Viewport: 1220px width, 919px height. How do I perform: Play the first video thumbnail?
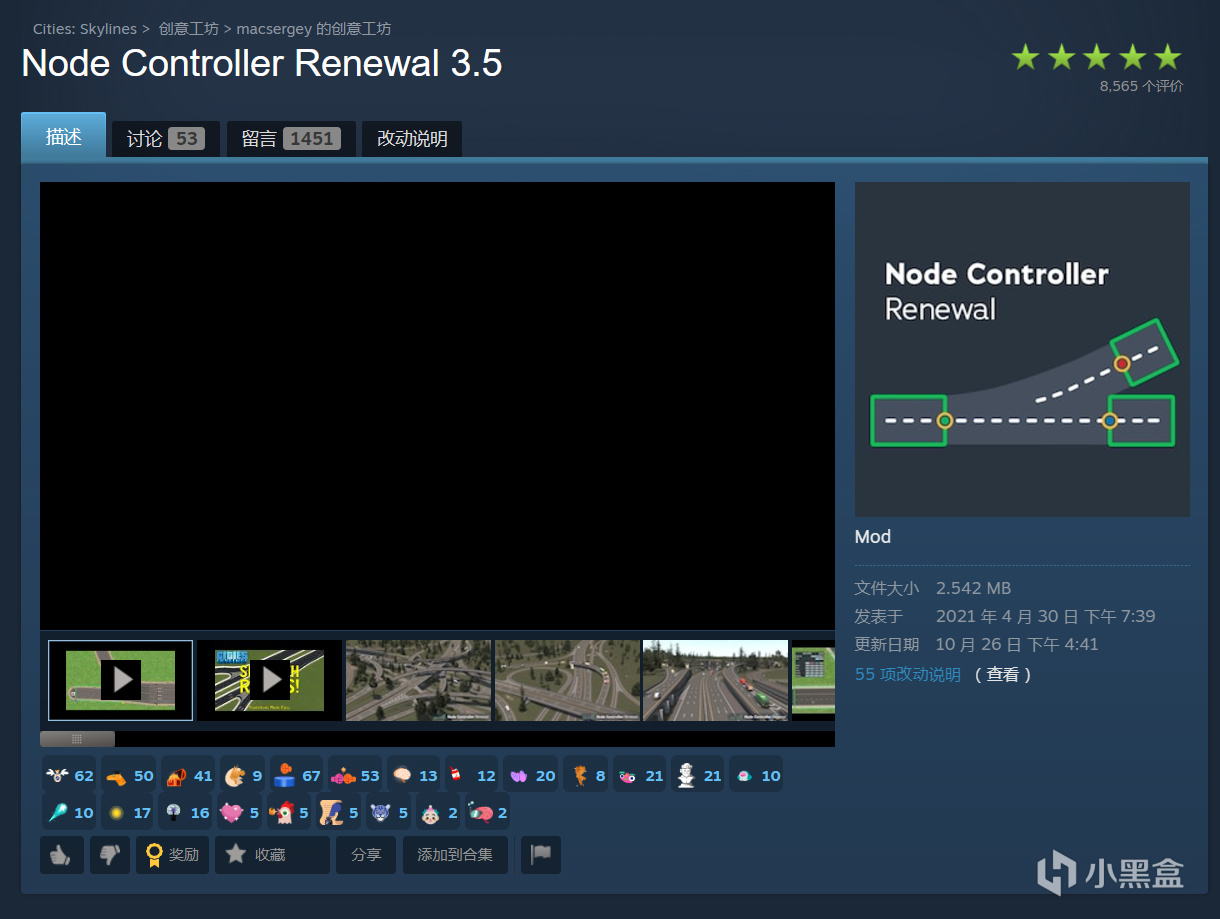click(x=120, y=680)
